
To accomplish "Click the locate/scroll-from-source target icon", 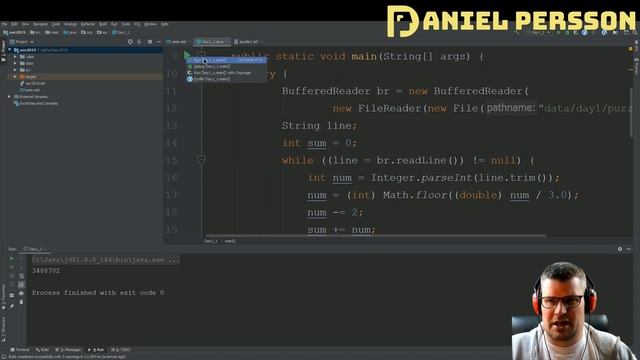I will (x=130, y=42).
